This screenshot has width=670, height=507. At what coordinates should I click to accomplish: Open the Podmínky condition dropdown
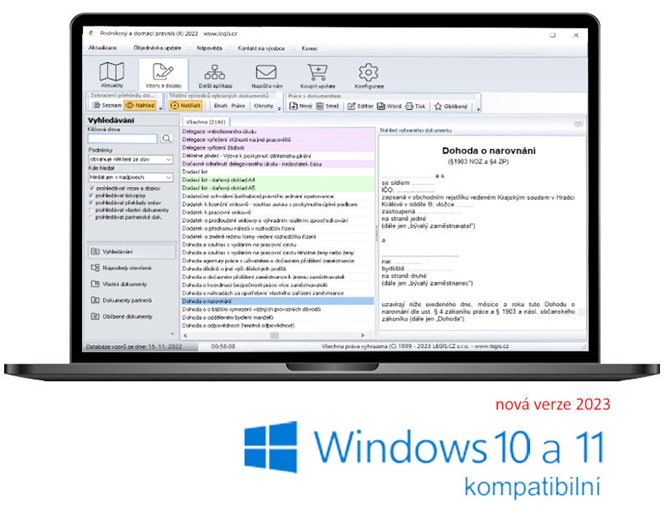[131, 159]
